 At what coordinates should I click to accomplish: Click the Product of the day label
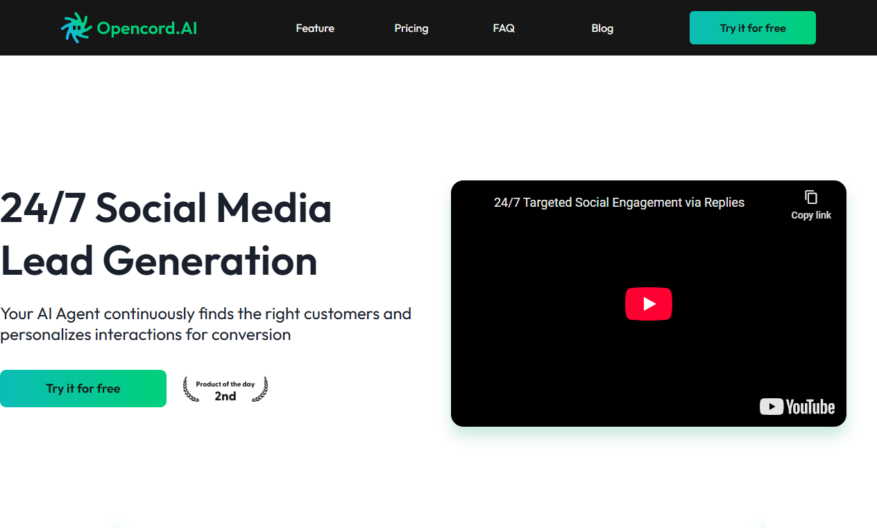(225, 384)
